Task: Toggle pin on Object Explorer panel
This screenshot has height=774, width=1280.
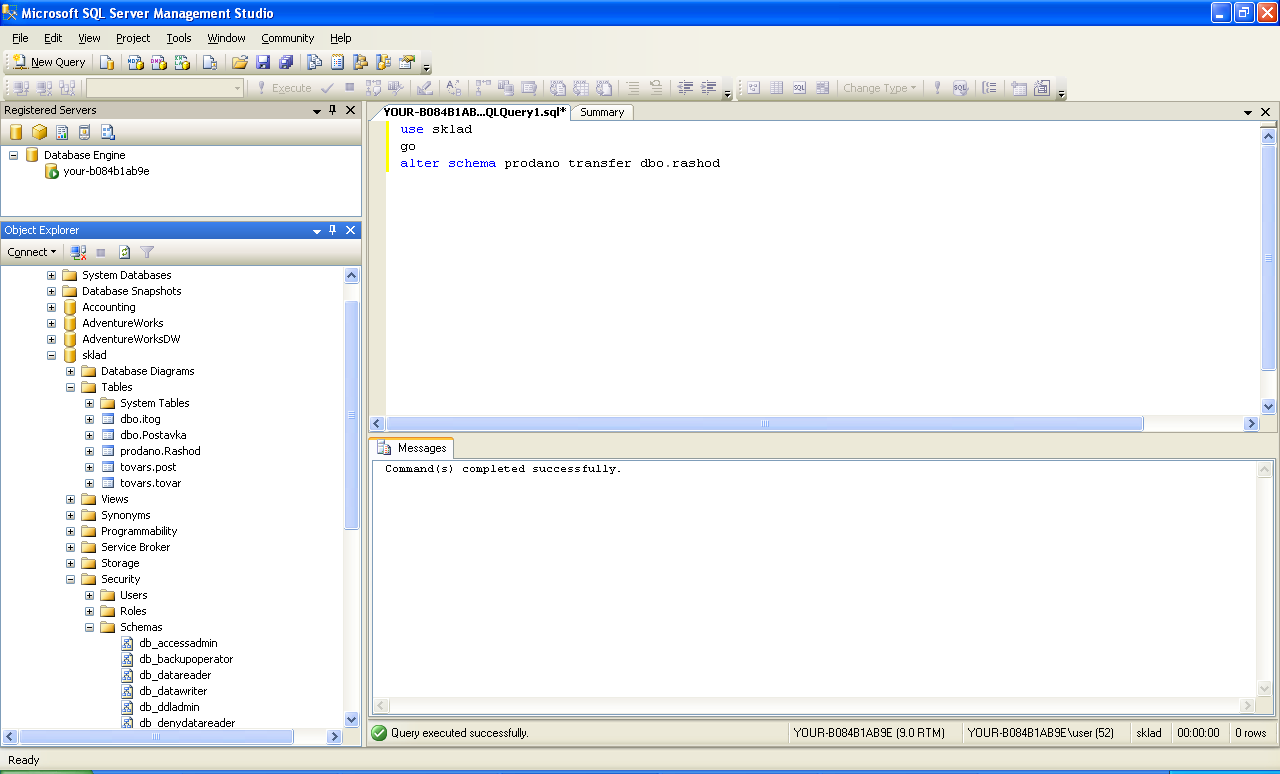Action: pos(333,230)
